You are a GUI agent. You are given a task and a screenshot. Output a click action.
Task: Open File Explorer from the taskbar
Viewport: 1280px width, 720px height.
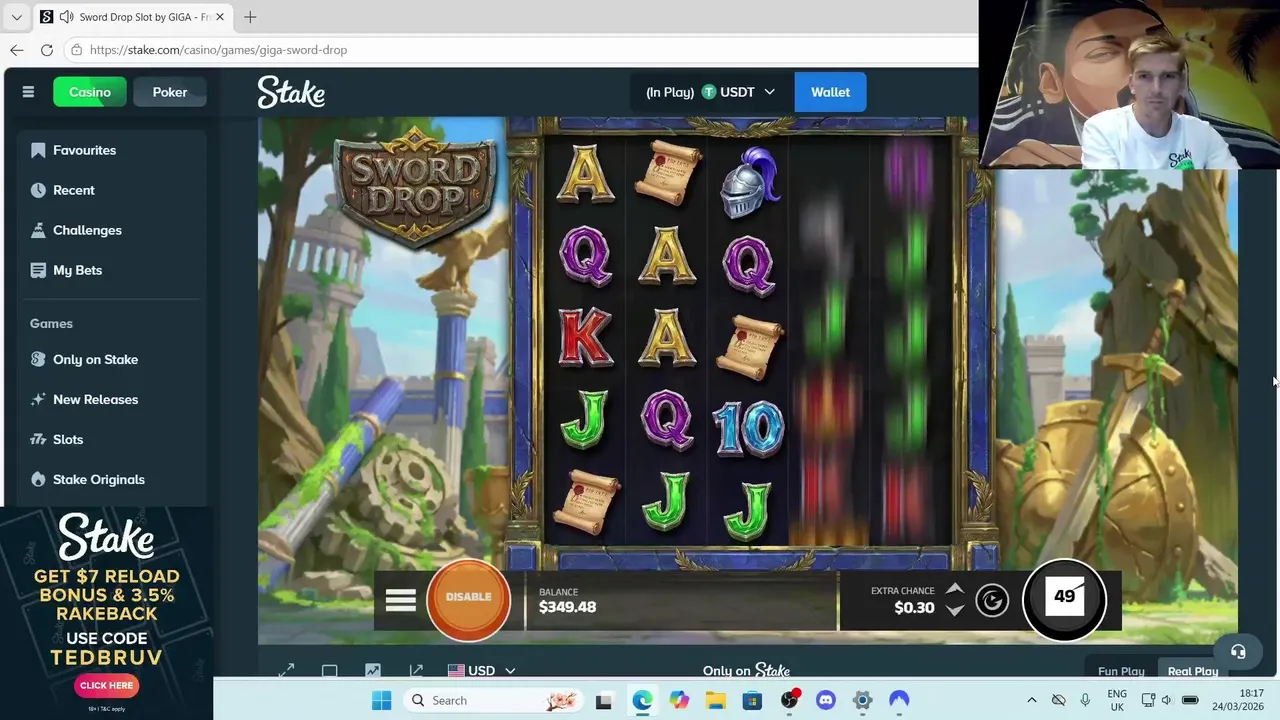pyautogui.click(x=716, y=700)
